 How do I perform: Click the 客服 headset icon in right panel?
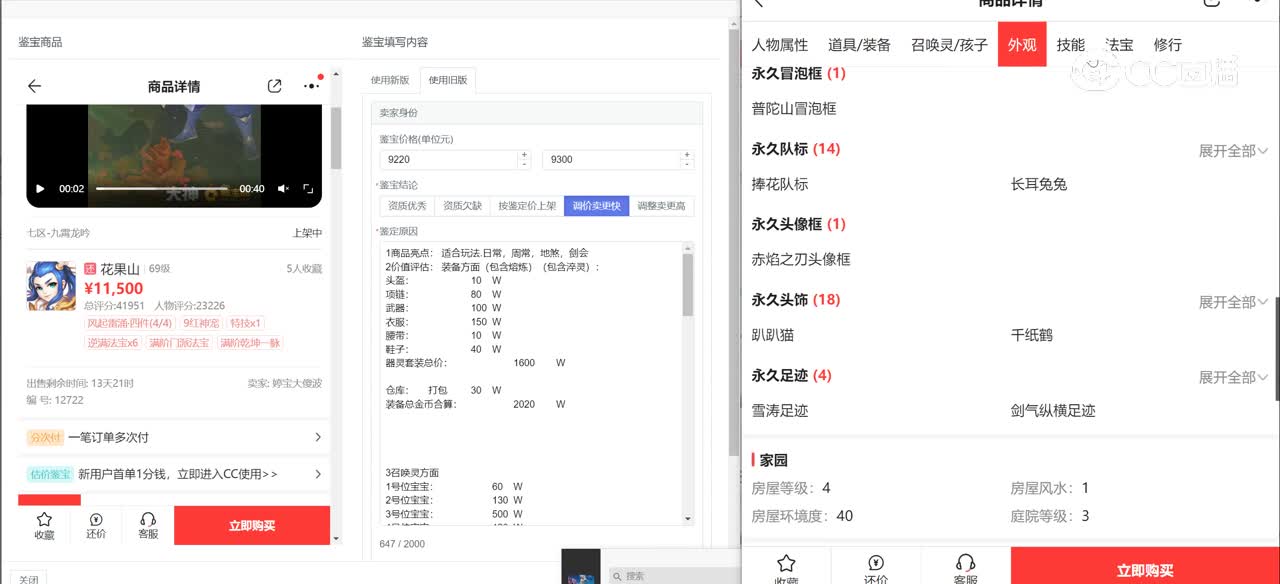point(965,568)
